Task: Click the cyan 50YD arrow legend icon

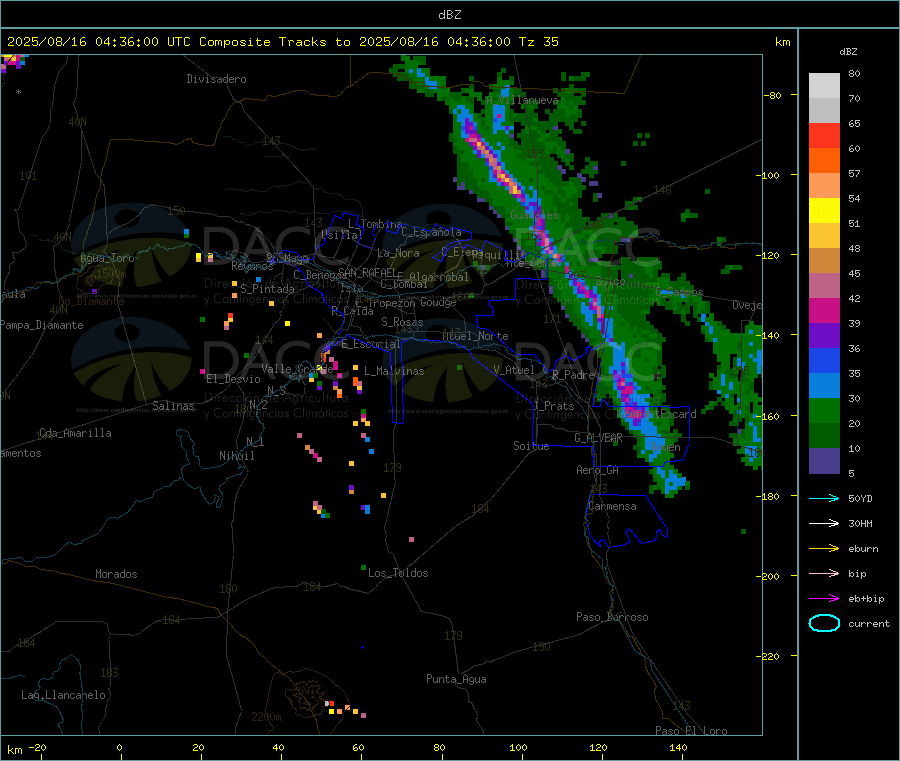Action: pyautogui.click(x=824, y=498)
